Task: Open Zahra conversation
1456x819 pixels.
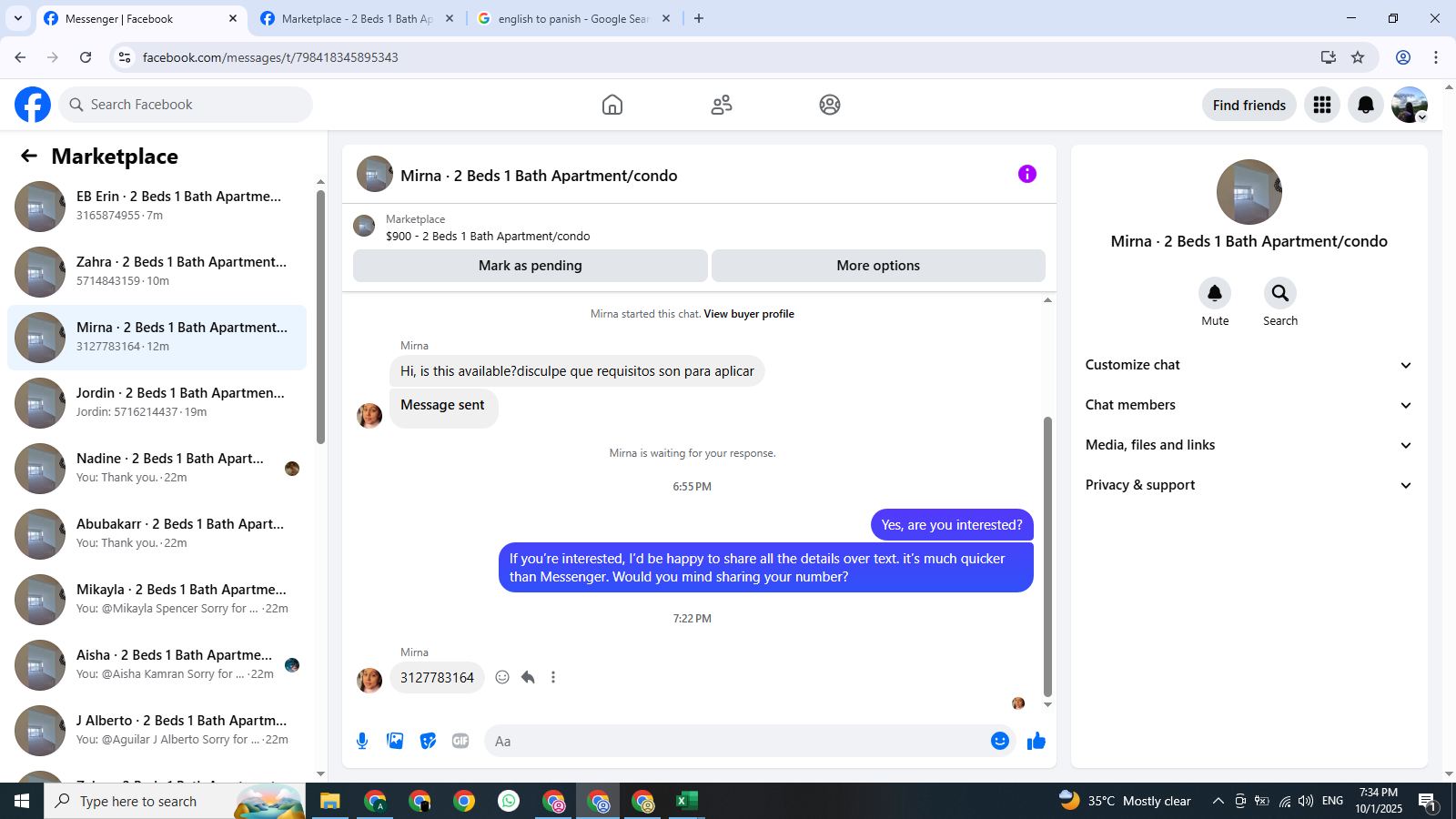Action: click(x=157, y=272)
